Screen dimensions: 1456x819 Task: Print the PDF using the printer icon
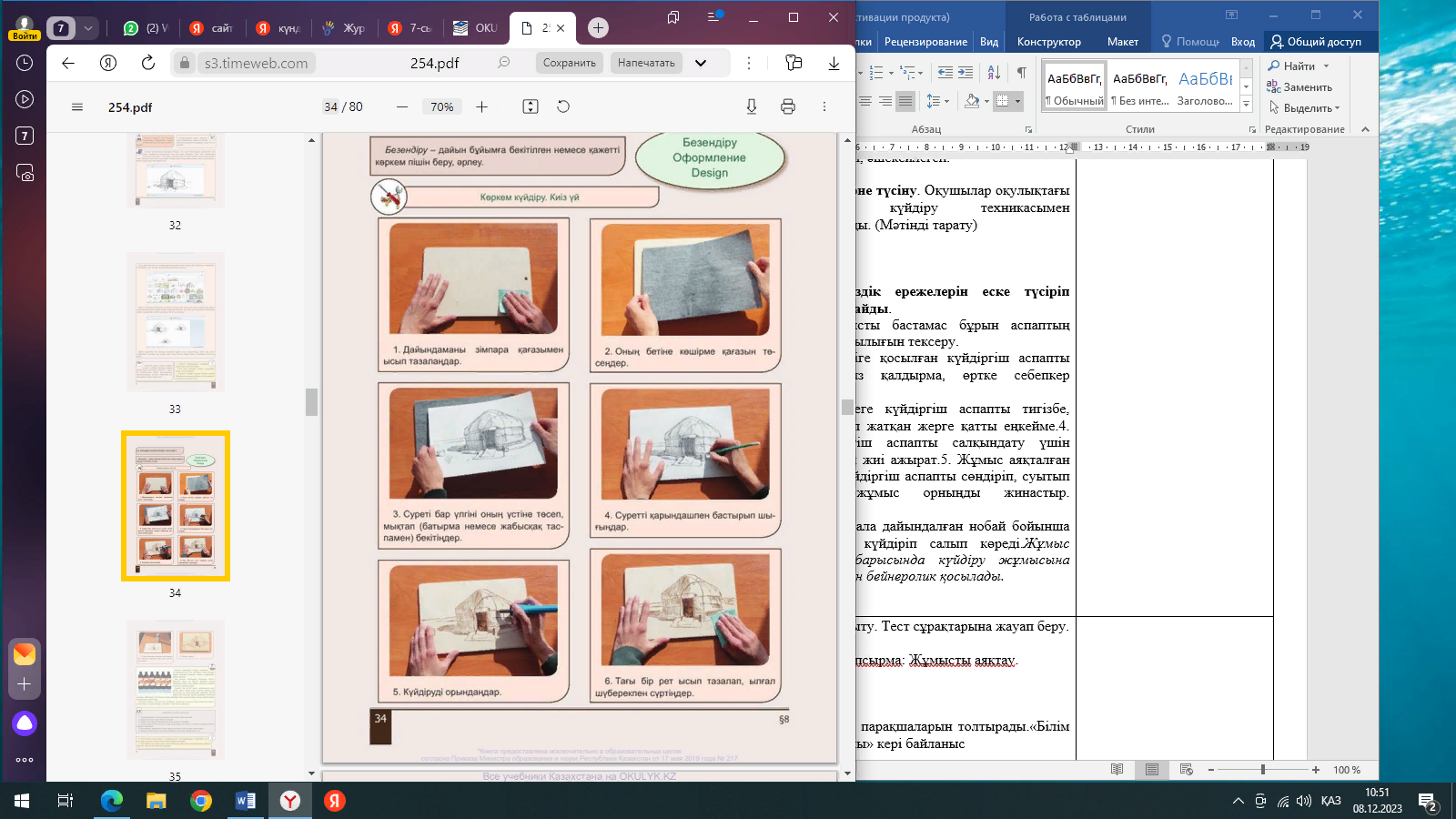coord(788,107)
